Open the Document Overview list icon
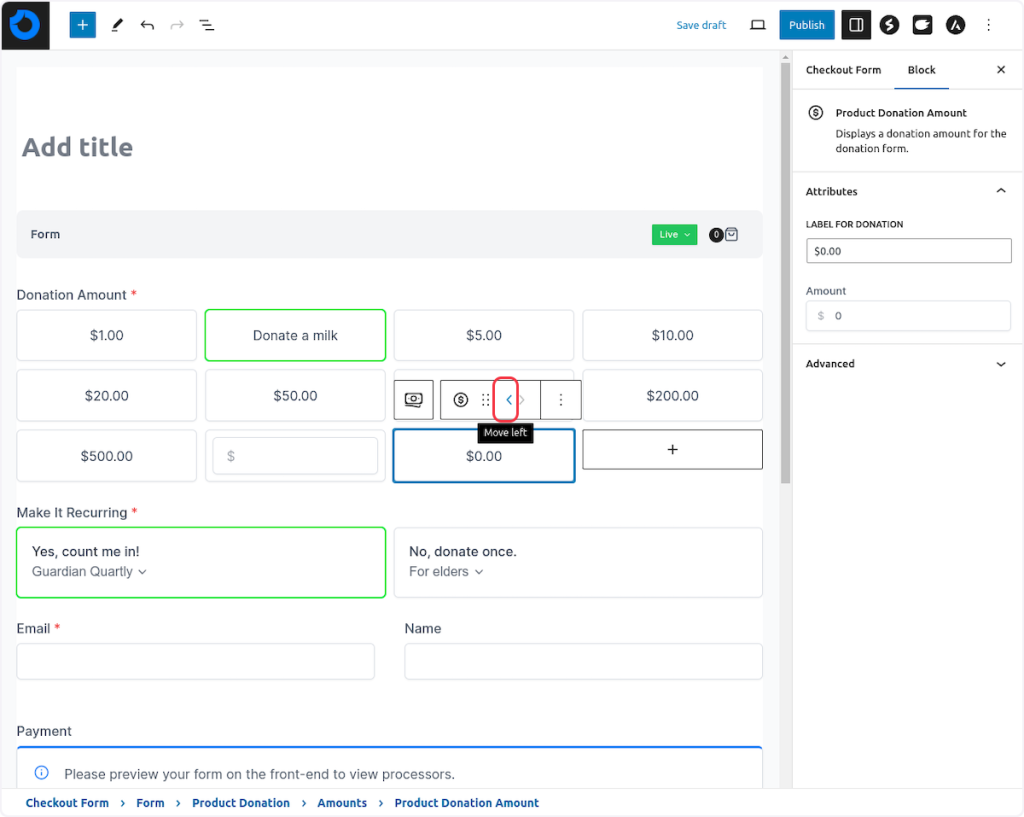 (x=207, y=25)
